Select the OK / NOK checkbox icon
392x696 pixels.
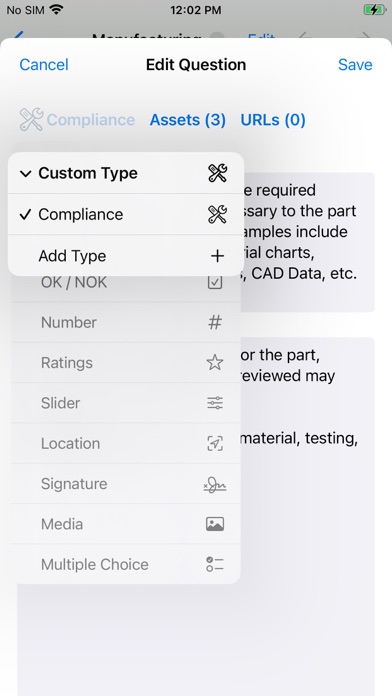(x=215, y=282)
